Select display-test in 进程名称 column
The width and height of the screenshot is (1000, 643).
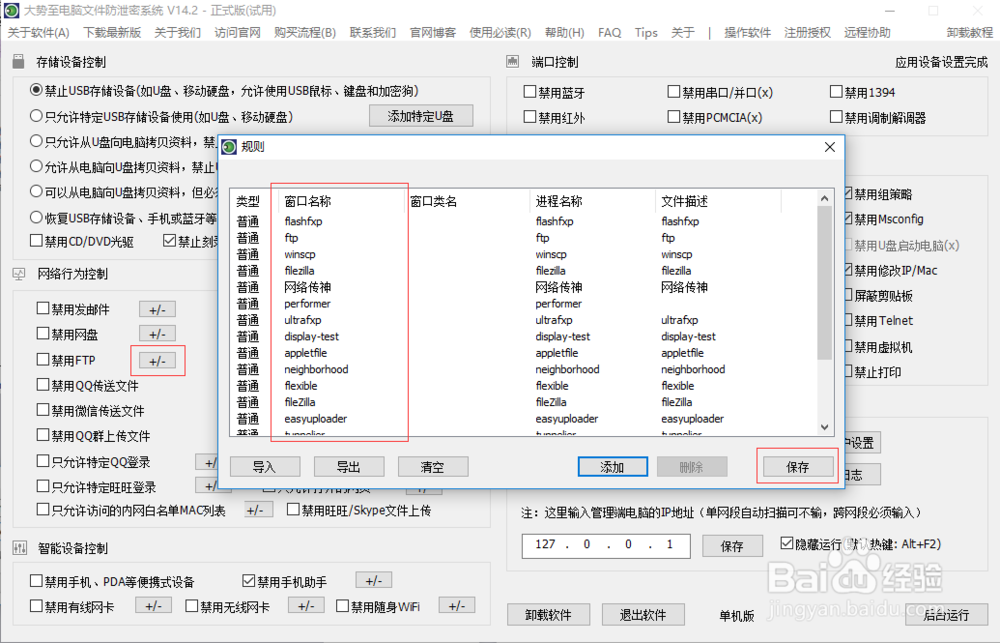pyautogui.click(x=562, y=337)
